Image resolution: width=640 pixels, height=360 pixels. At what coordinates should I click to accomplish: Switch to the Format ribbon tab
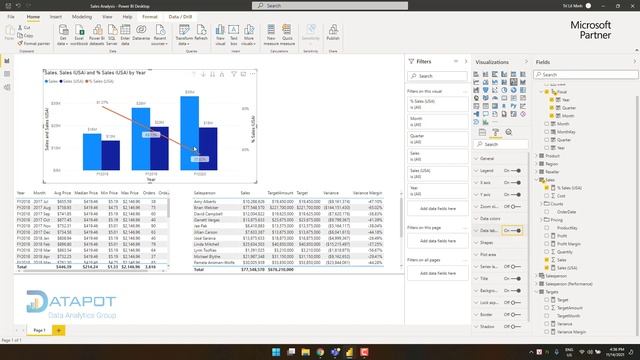pos(150,17)
